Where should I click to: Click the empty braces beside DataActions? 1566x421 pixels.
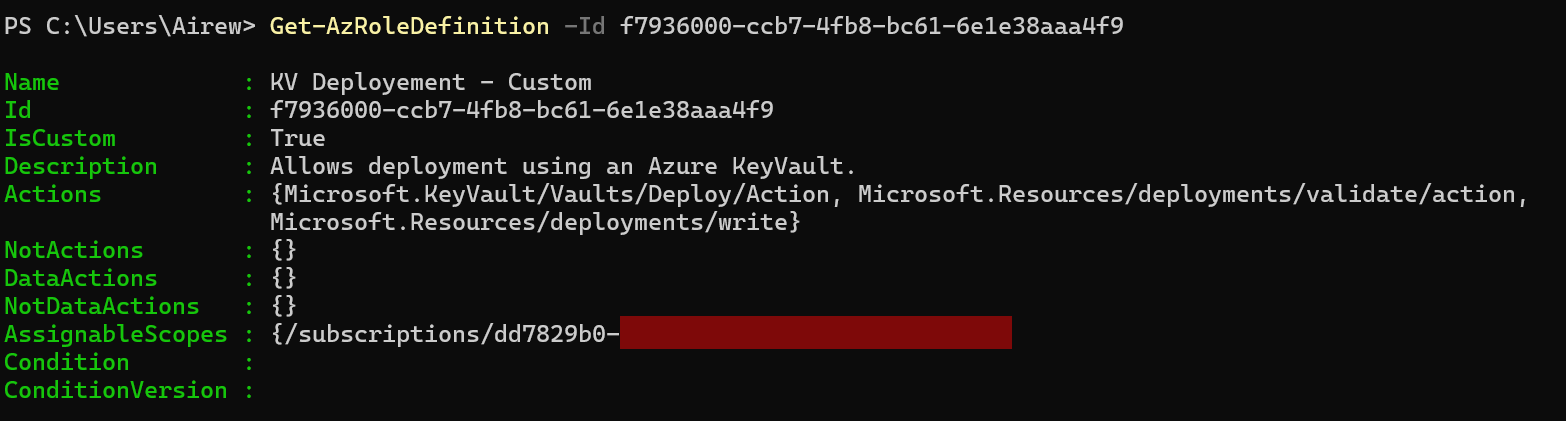[284, 278]
